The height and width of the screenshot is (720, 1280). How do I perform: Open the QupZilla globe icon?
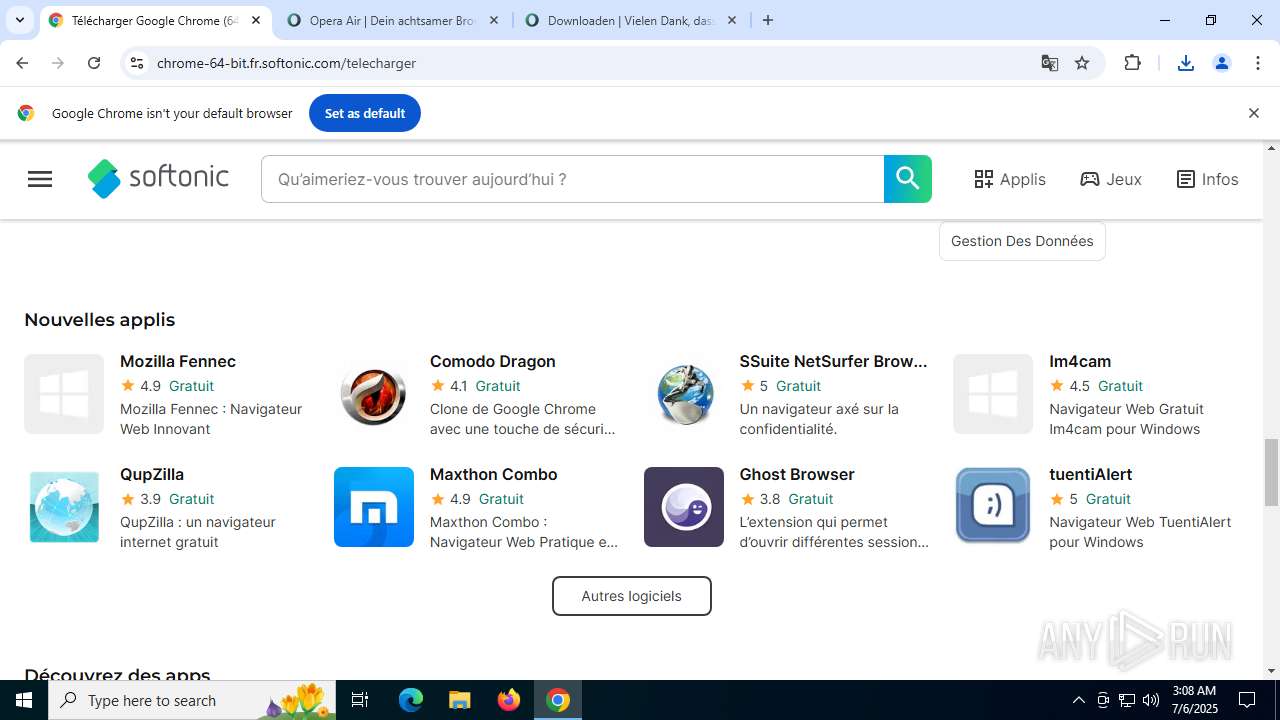tap(64, 507)
